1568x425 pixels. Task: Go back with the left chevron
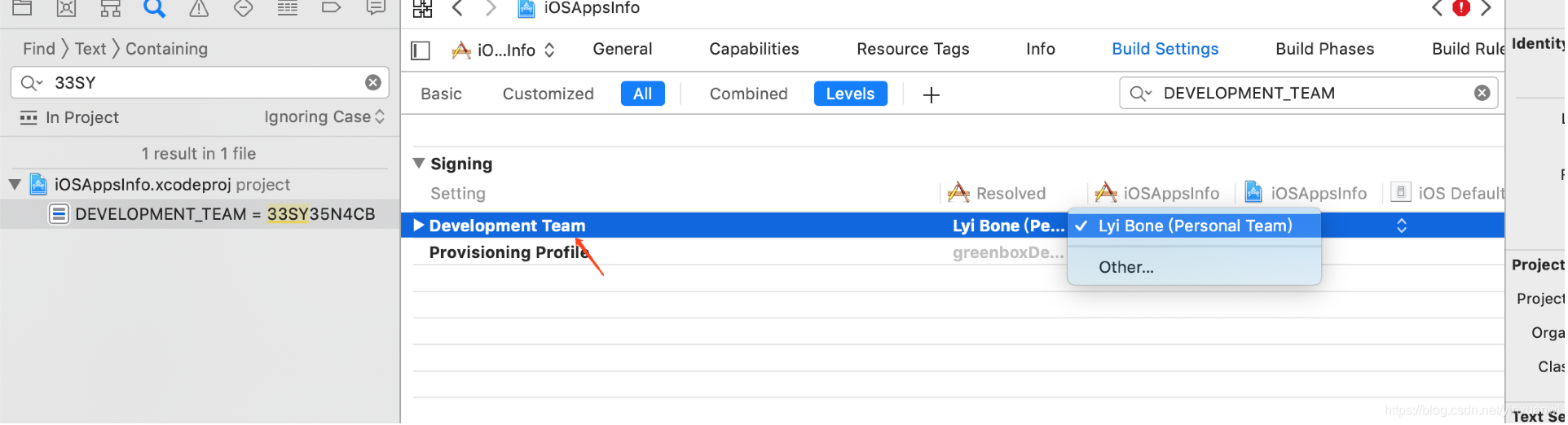[457, 8]
